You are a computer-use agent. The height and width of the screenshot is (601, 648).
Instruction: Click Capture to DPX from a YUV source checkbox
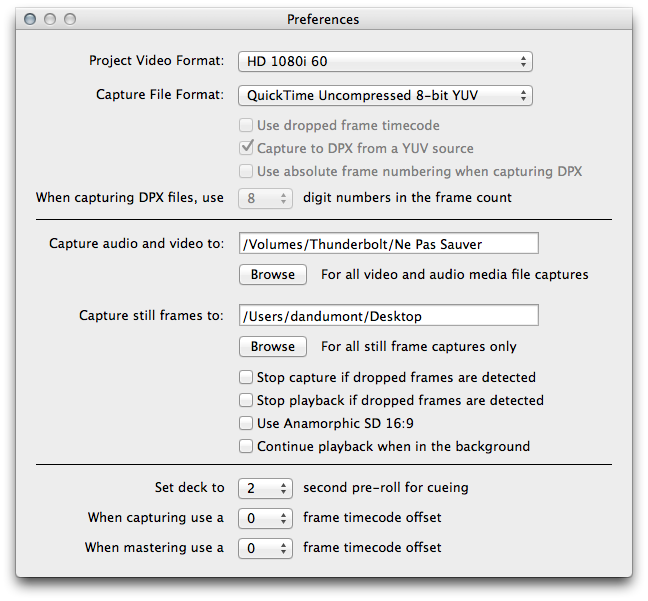pyautogui.click(x=246, y=148)
